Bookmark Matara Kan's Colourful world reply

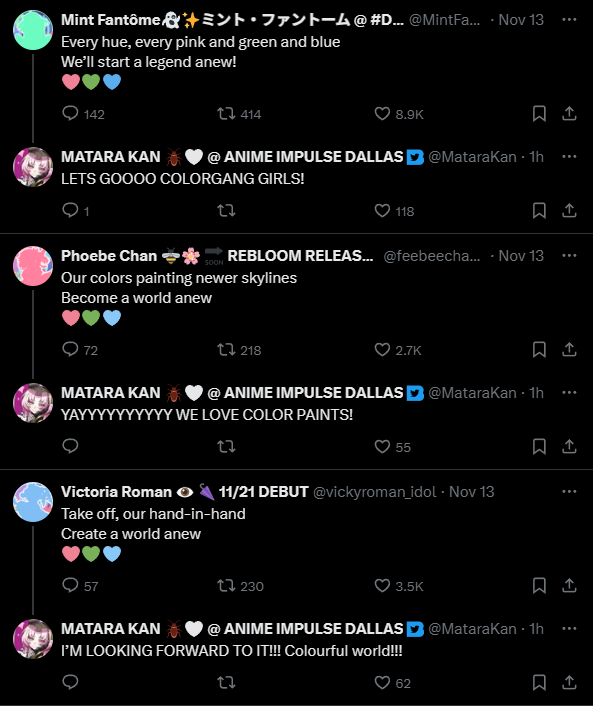coord(539,682)
